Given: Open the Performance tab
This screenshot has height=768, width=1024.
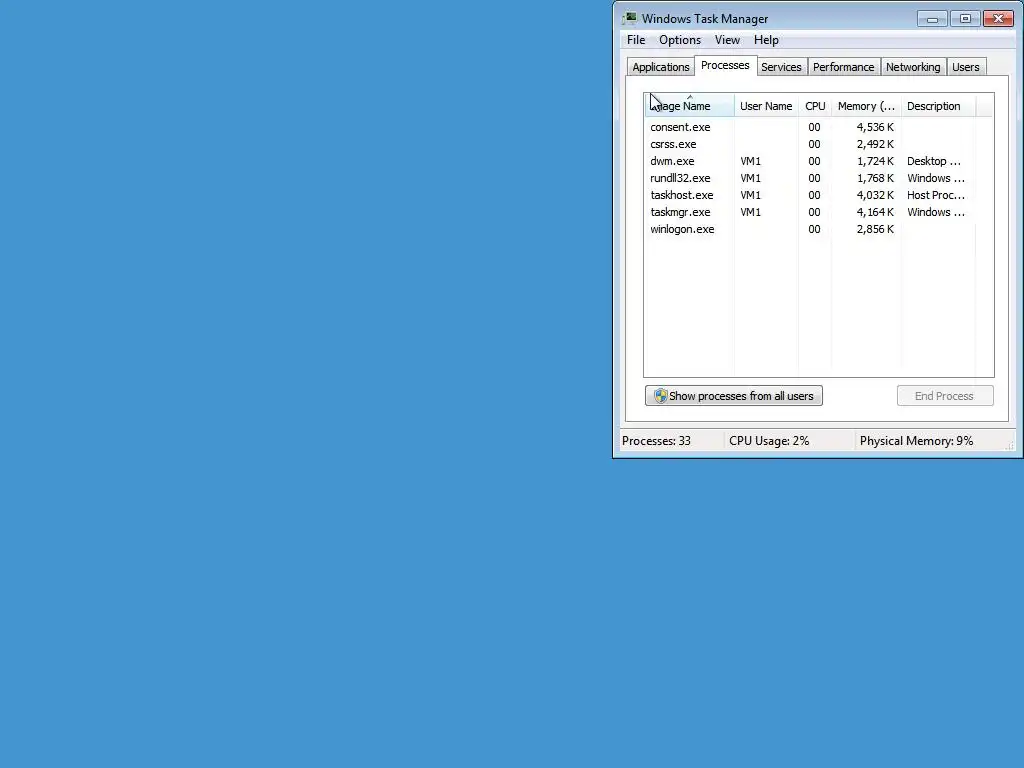Looking at the screenshot, I should coord(843,67).
